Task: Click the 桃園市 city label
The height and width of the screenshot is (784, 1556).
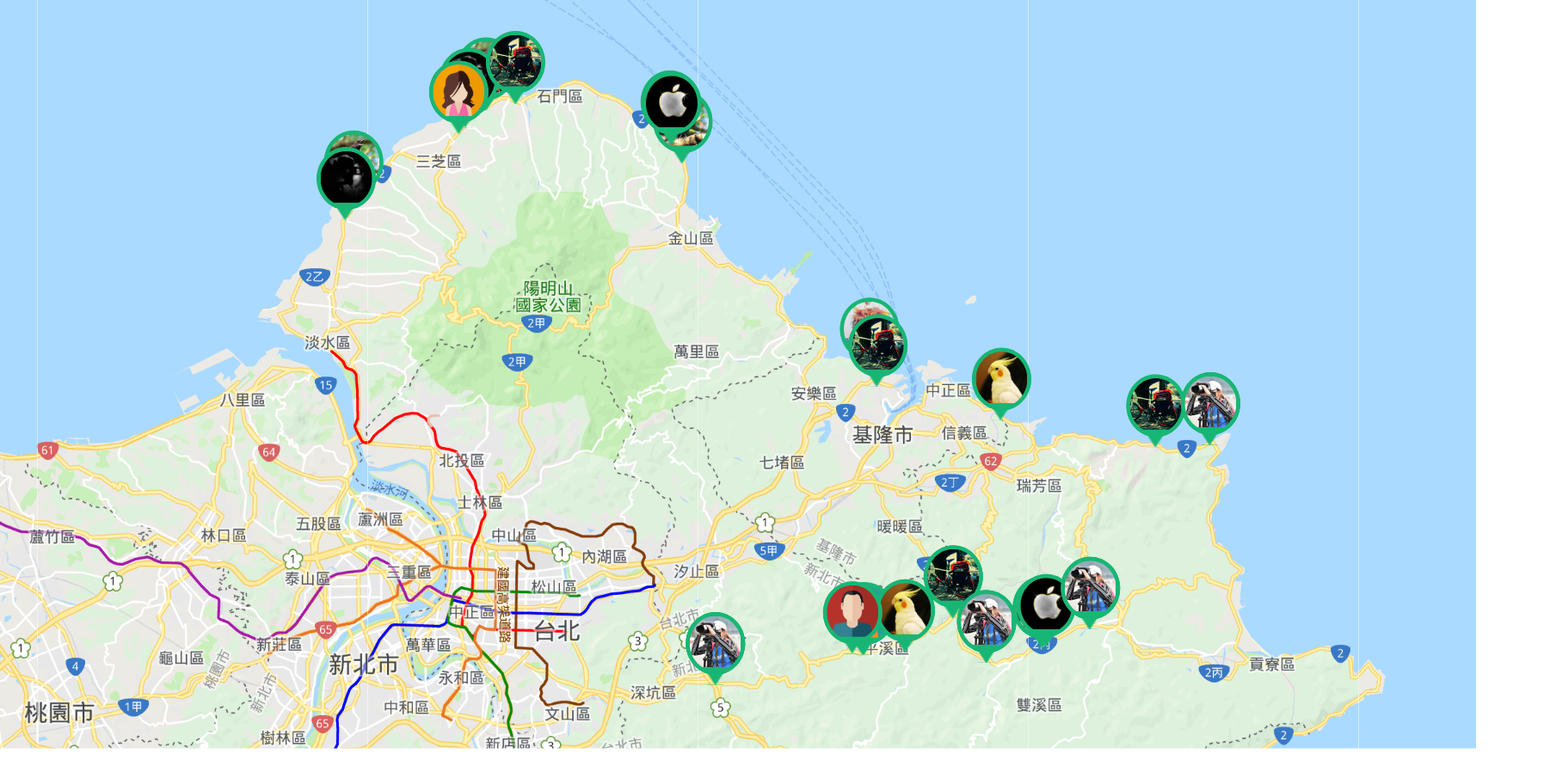Action: (58, 713)
